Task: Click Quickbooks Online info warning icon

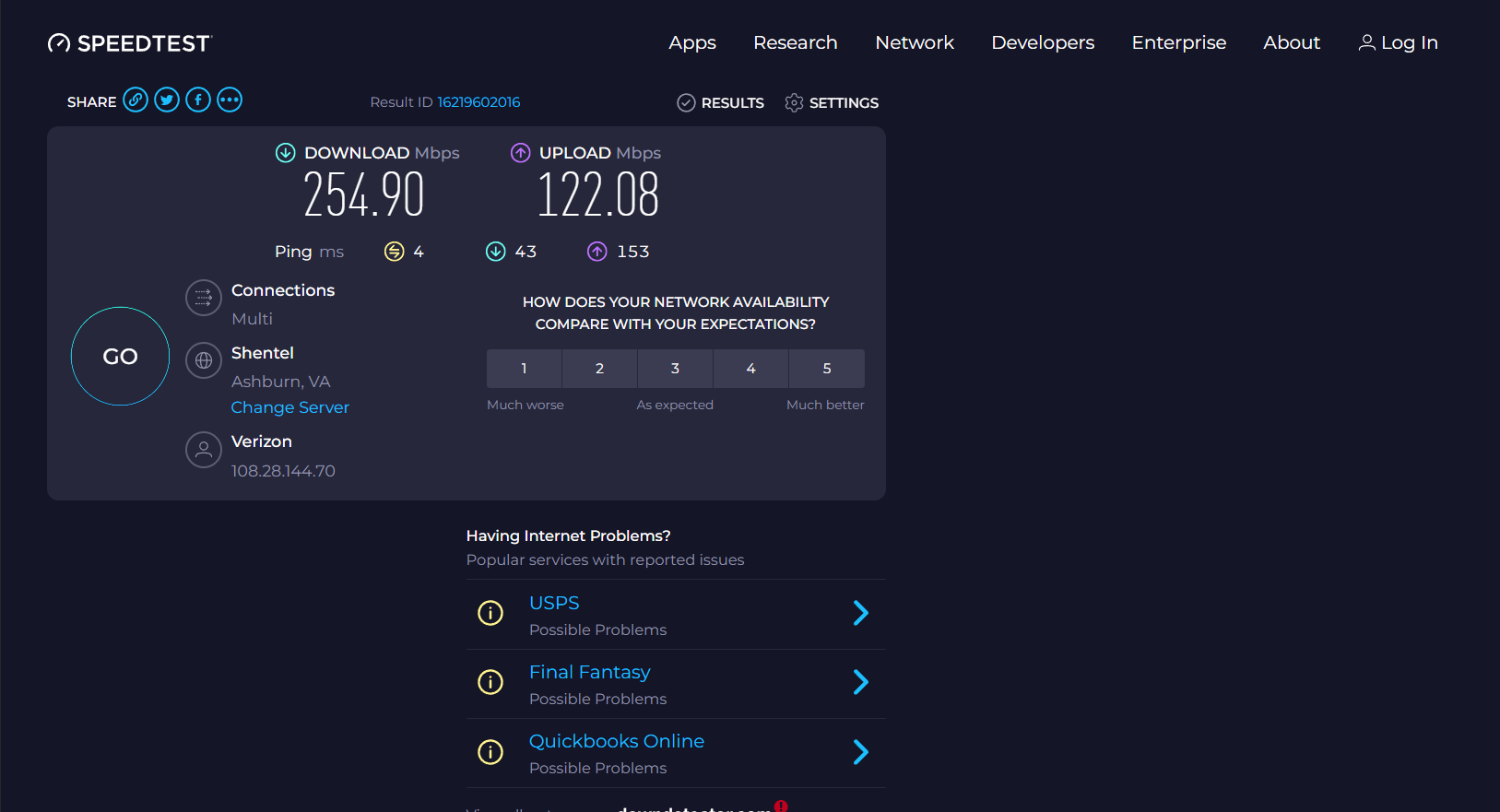Action: coord(490,752)
